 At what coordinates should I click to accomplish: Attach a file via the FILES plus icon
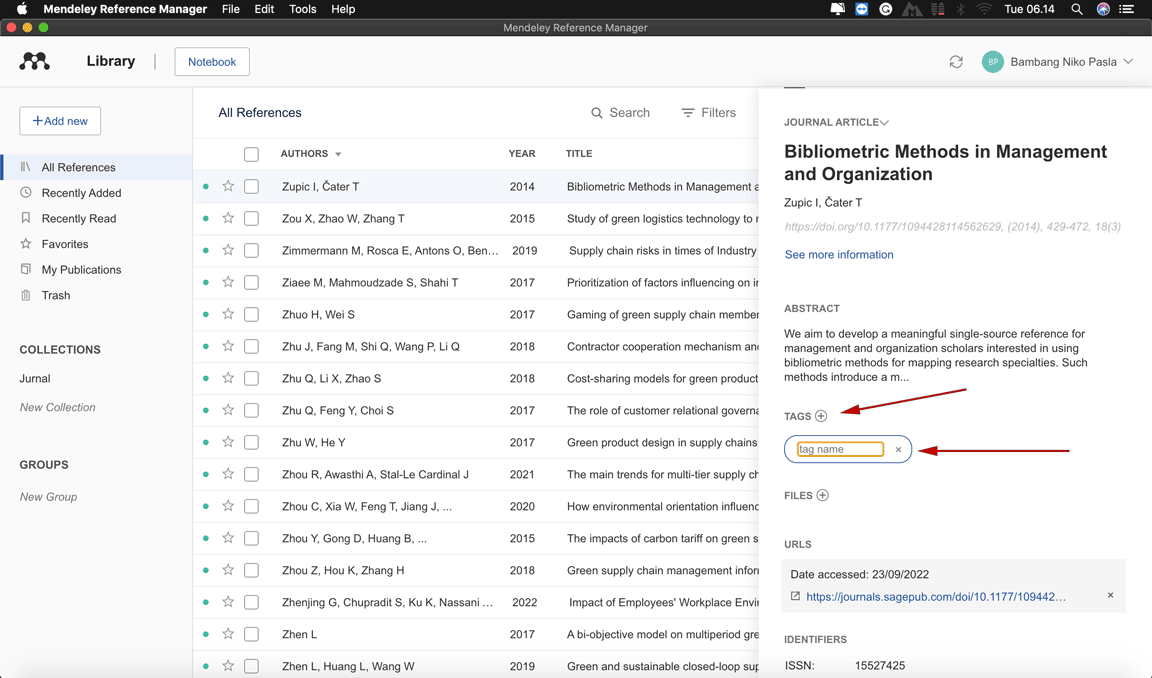pos(822,495)
